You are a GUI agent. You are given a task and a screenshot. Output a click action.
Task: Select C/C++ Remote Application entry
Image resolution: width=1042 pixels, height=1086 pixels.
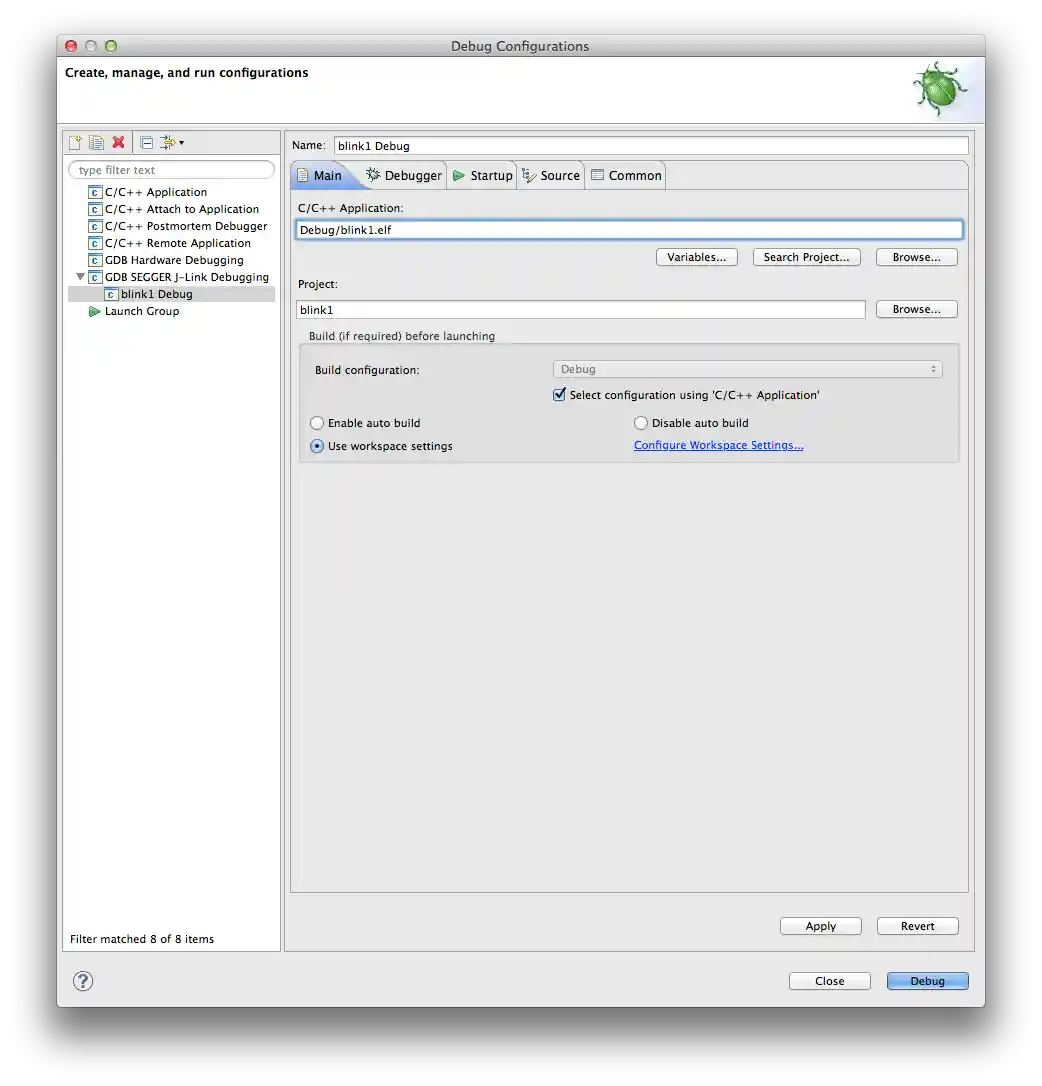tap(178, 243)
